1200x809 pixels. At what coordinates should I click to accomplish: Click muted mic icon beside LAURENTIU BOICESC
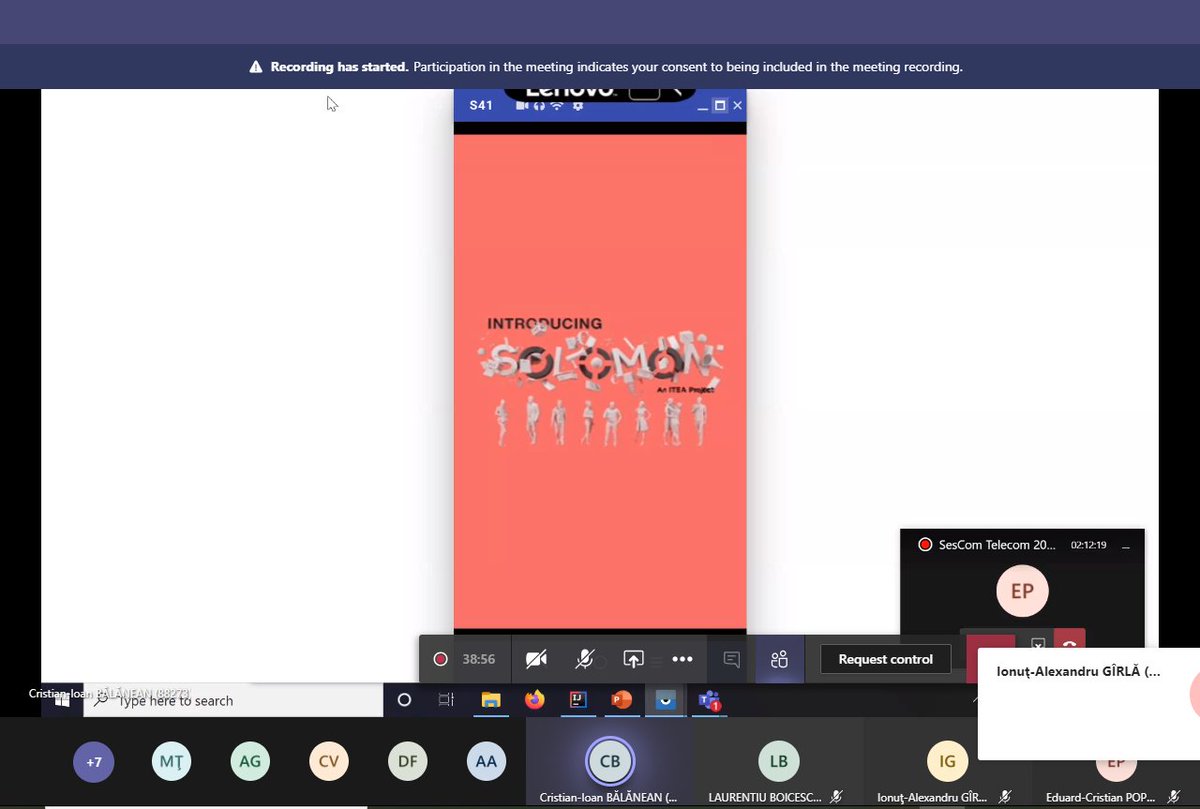835,798
